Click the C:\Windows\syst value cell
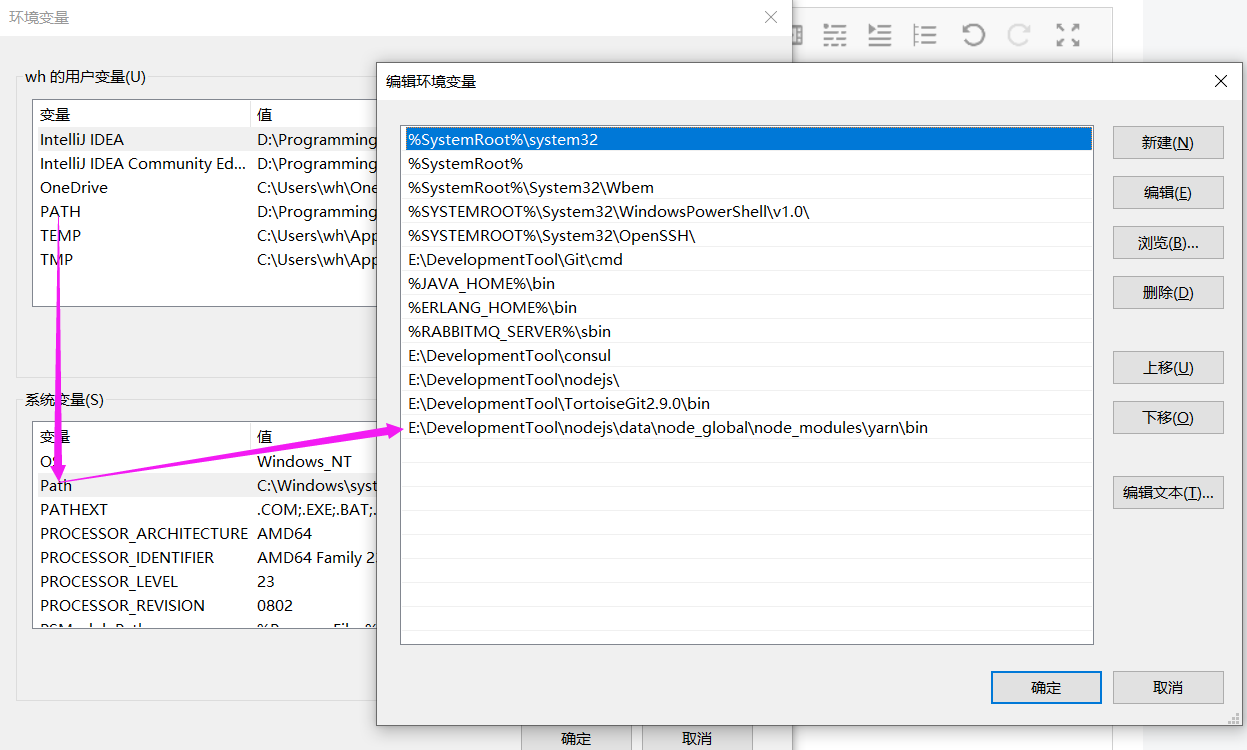Screen dimensions: 1247x750 click(316, 485)
